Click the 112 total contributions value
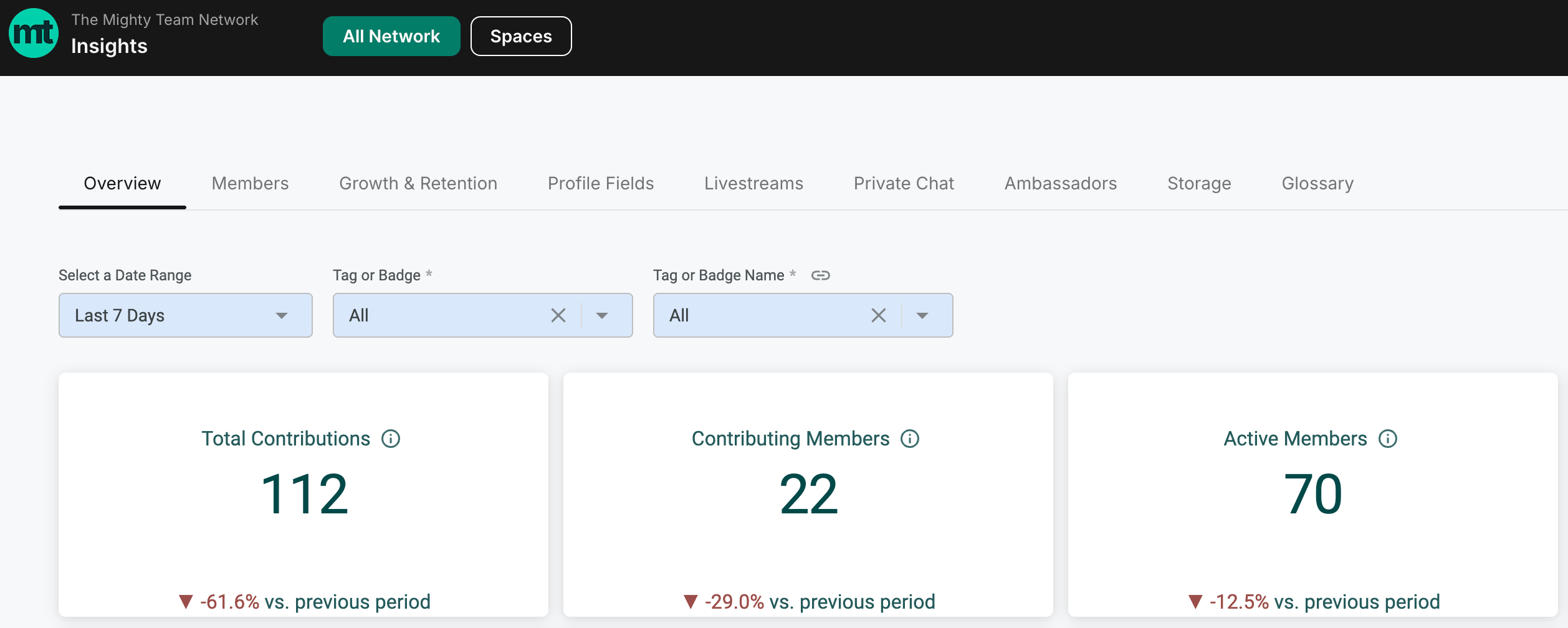Screen dimensions: 1568x628 [x=304, y=494]
